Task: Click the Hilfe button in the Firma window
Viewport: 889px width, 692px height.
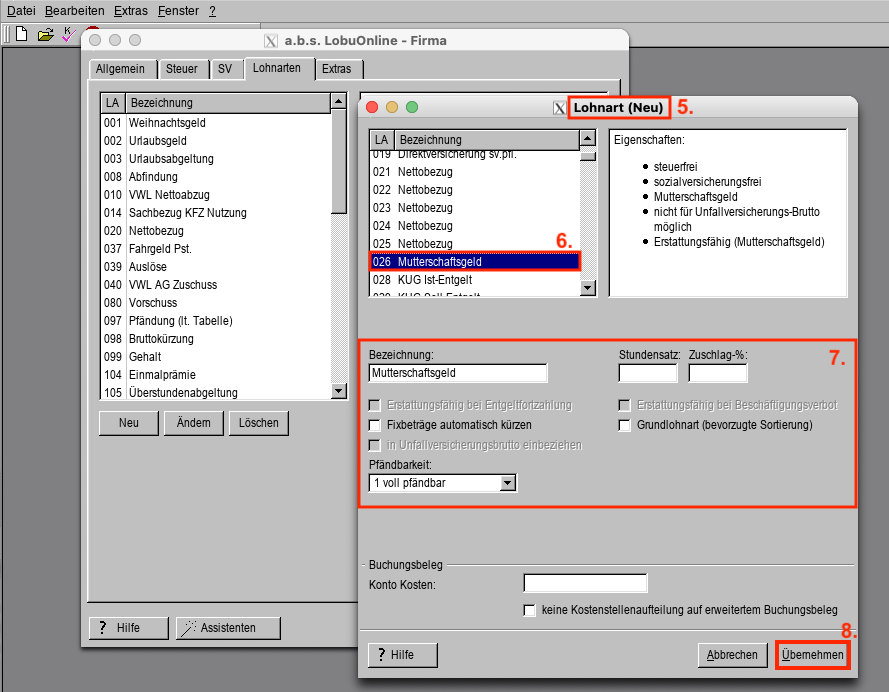Action: 129,628
